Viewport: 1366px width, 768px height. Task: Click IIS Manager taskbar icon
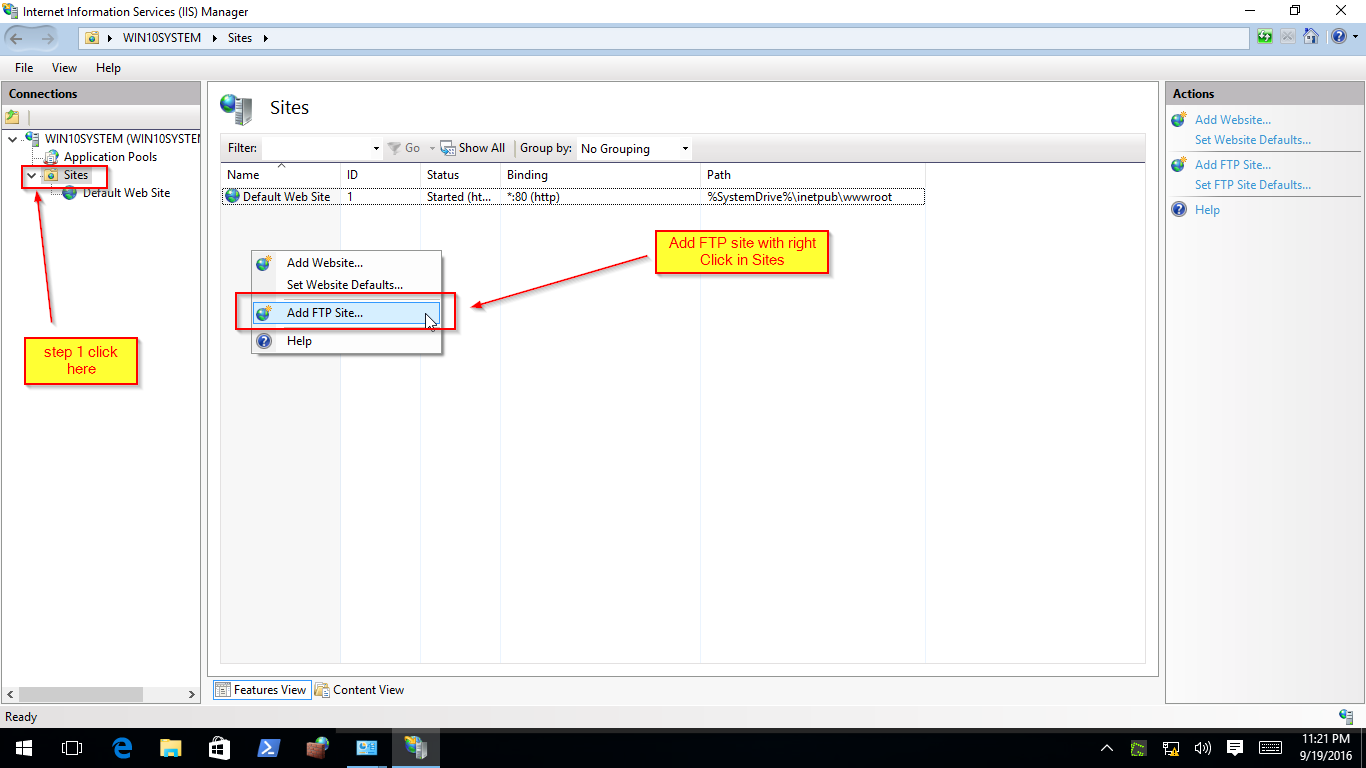point(415,747)
